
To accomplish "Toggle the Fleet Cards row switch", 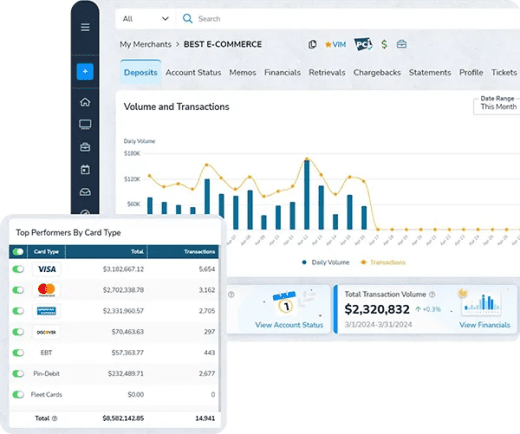I will (18, 395).
